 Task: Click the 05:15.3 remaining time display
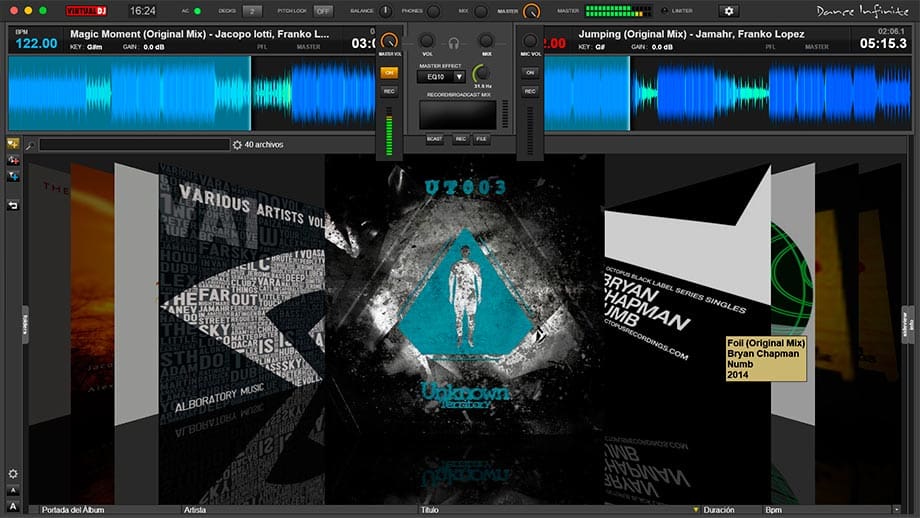coord(883,43)
